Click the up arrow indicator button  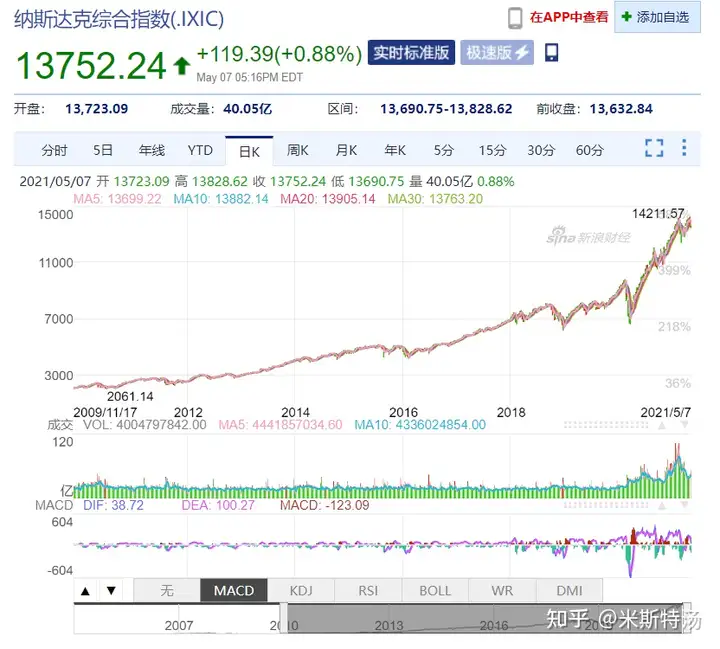point(85,591)
